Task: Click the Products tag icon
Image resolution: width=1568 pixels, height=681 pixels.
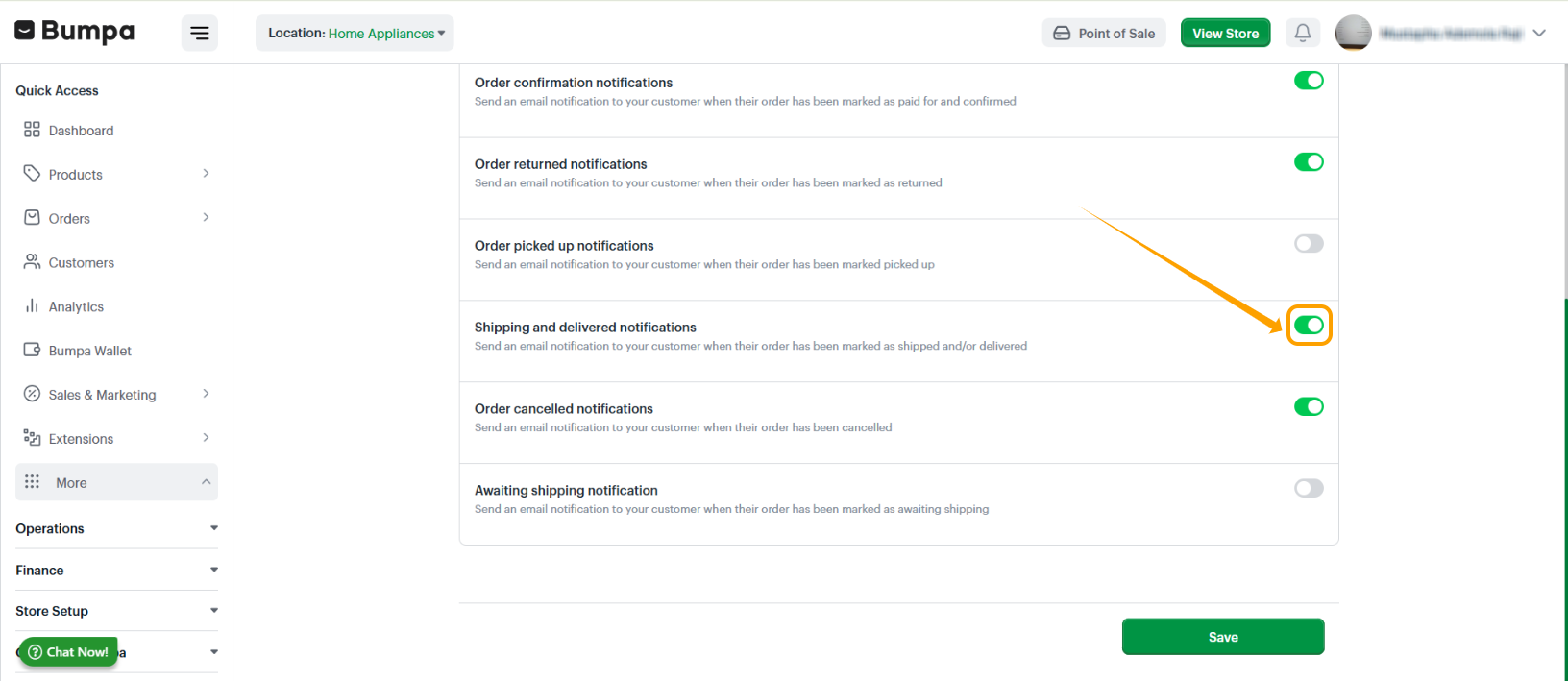Action: (32, 174)
